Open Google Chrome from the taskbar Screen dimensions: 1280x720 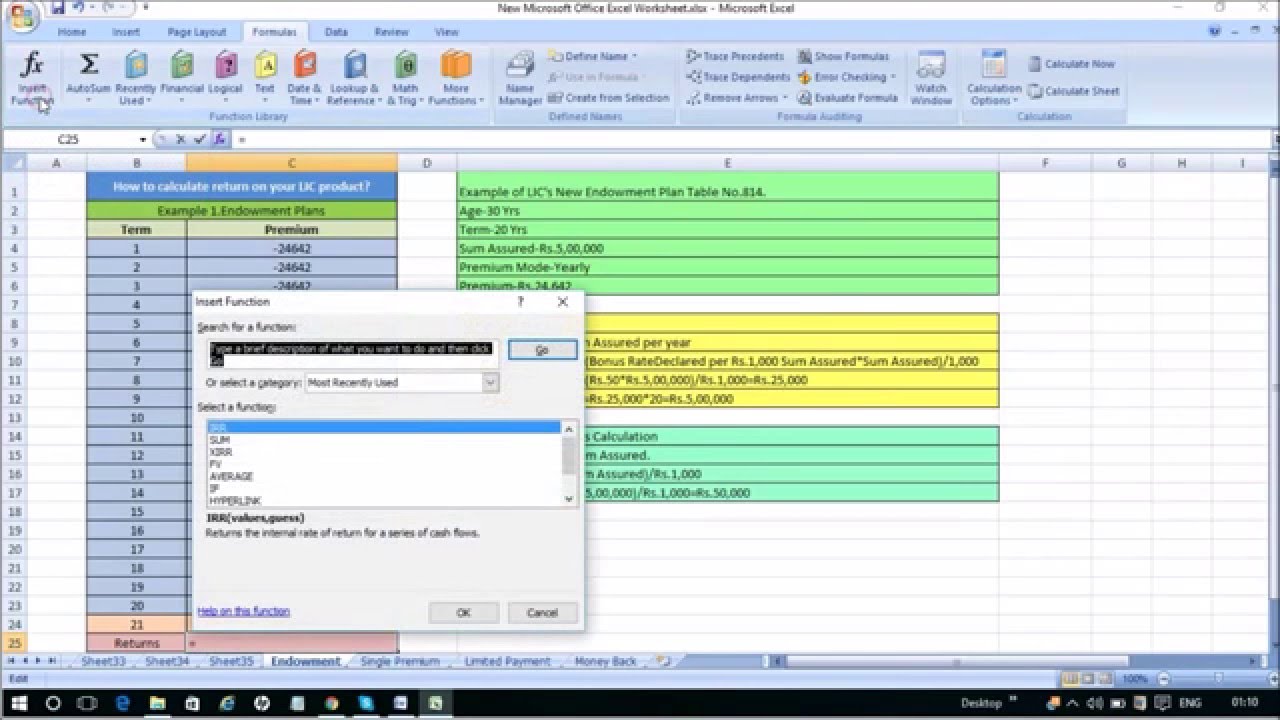332,703
